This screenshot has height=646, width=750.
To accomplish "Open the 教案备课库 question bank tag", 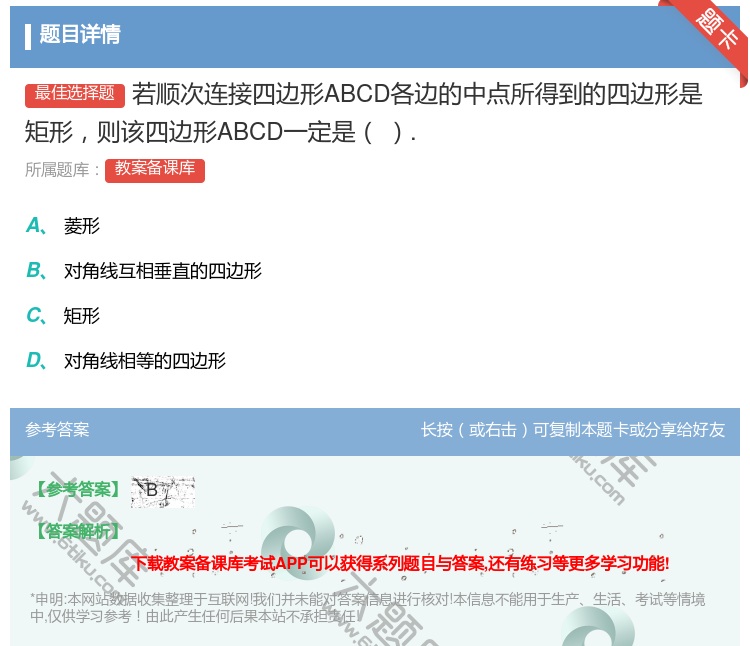I will tap(155, 170).
